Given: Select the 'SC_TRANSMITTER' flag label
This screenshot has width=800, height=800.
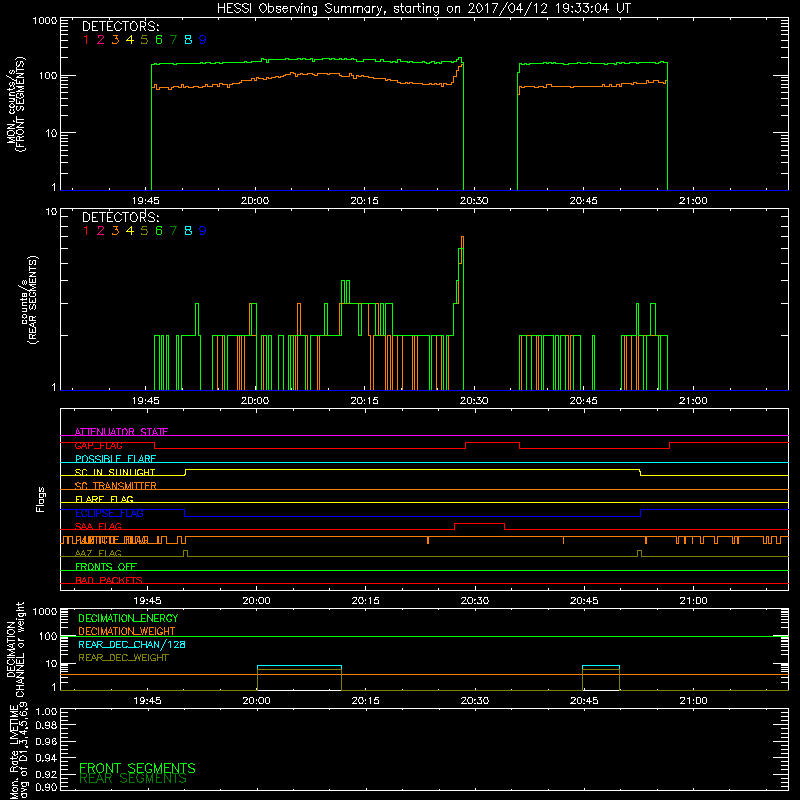Looking at the screenshot, I should coord(115,486).
